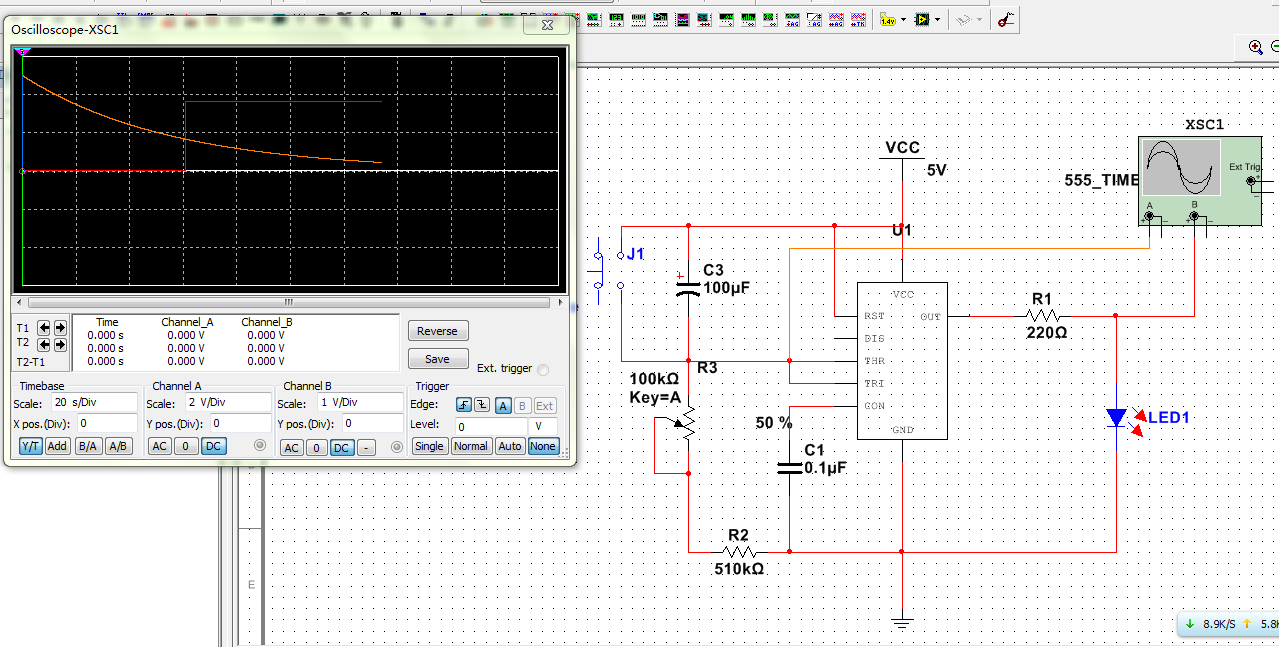Click the Timebase X pos.(Div) field
The image size is (1279, 647).
105,424
